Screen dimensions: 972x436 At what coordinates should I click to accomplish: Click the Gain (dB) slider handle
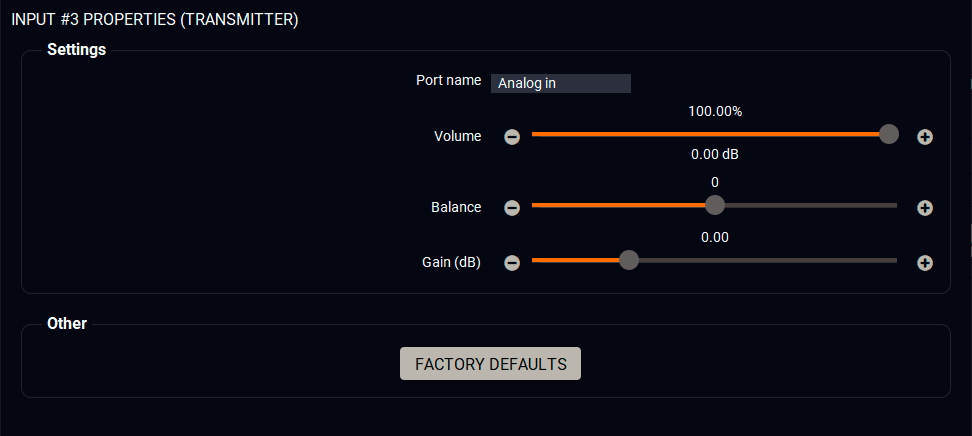[x=629, y=260]
